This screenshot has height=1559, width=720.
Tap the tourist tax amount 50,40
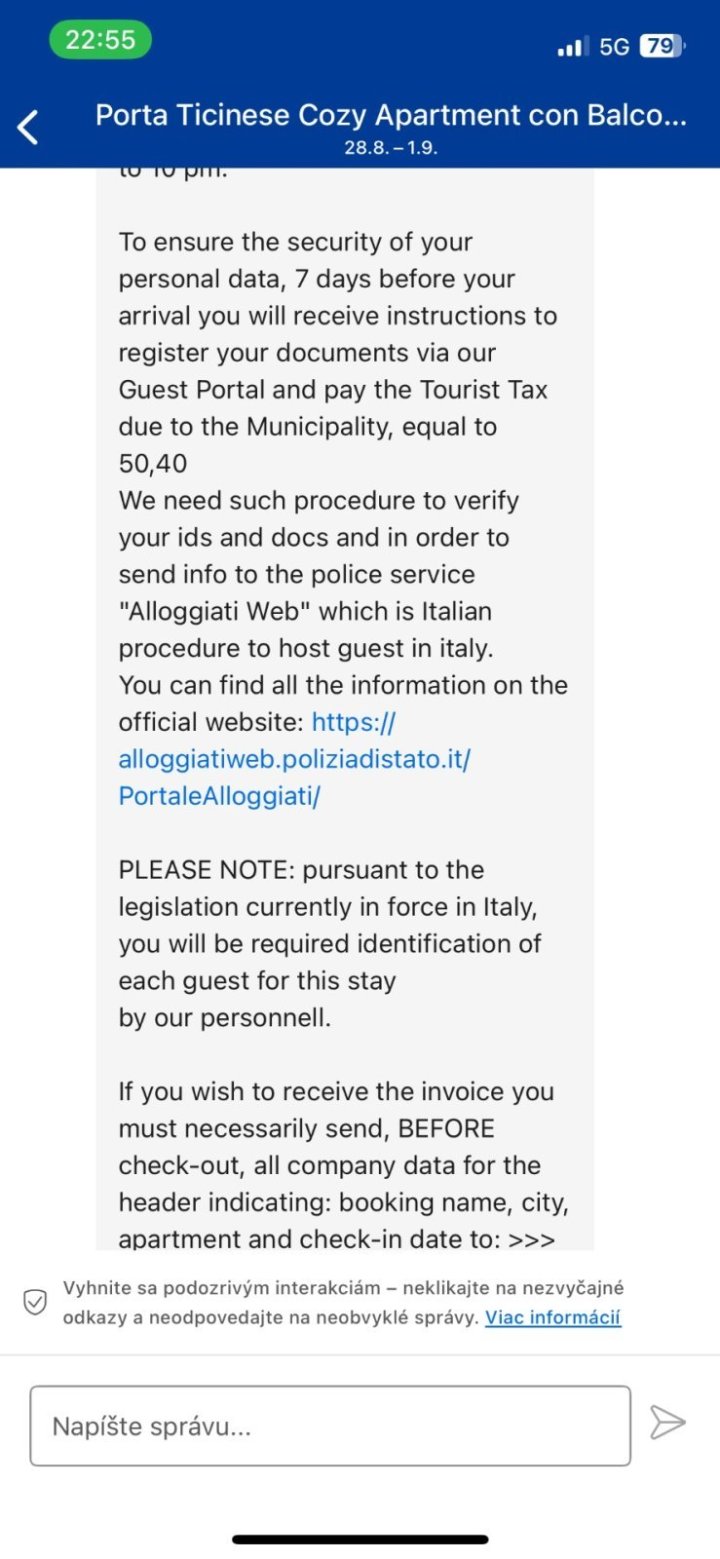click(x=153, y=464)
